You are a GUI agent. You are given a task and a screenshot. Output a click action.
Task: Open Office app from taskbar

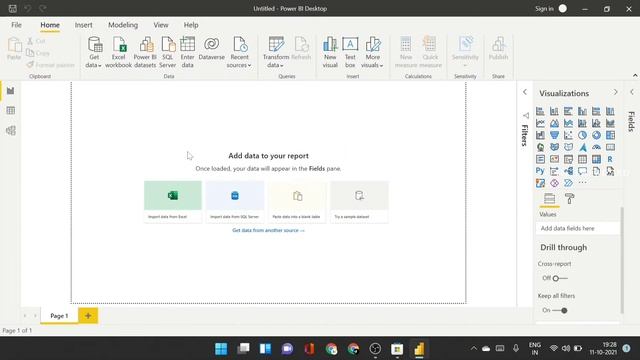tap(309, 349)
